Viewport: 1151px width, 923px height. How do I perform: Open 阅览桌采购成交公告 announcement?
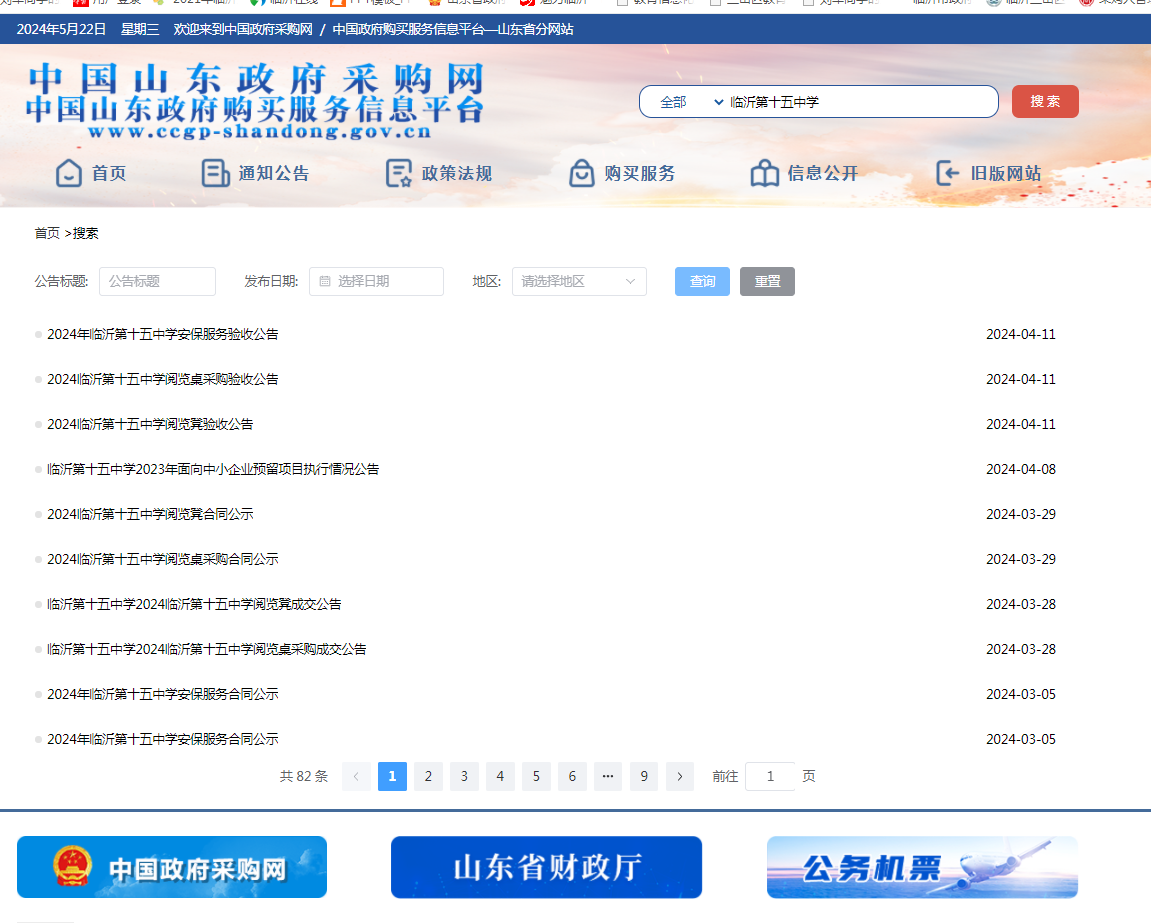pyautogui.click(x=207, y=649)
